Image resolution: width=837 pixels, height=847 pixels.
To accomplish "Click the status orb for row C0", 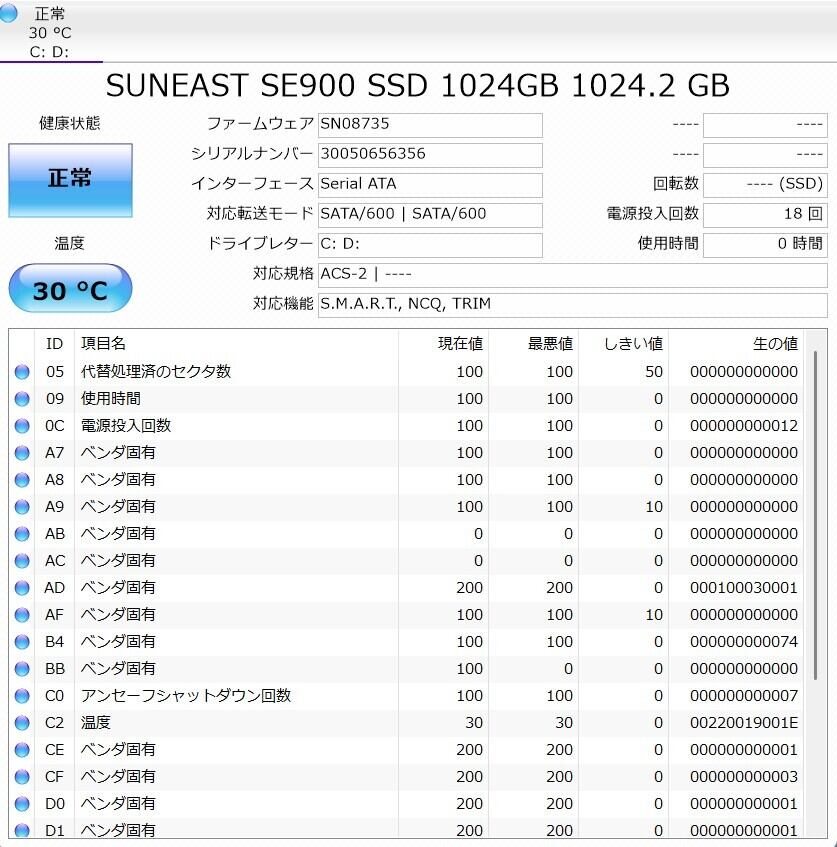I will (x=22, y=696).
